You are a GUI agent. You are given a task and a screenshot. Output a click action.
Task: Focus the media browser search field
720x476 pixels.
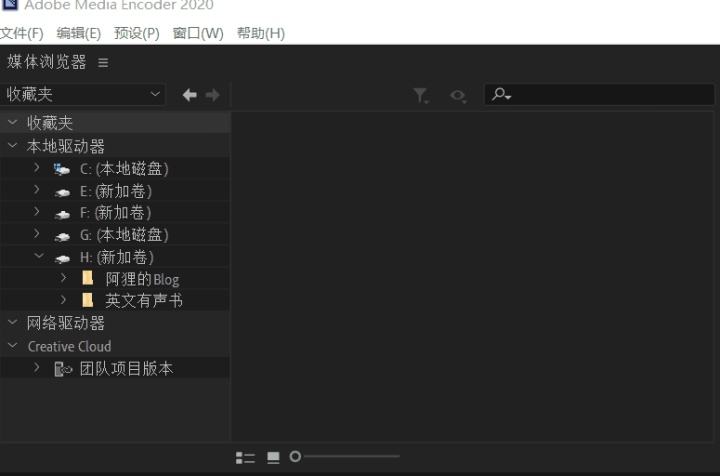(x=599, y=95)
